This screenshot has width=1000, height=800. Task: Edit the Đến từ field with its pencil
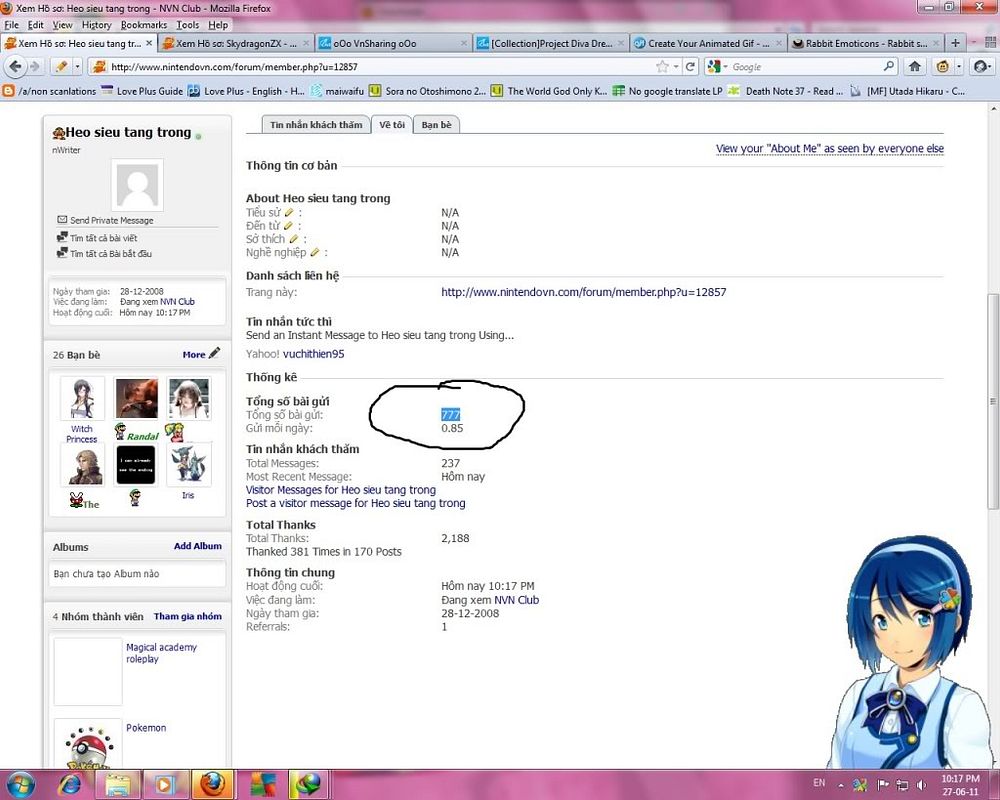pos(288,226)
